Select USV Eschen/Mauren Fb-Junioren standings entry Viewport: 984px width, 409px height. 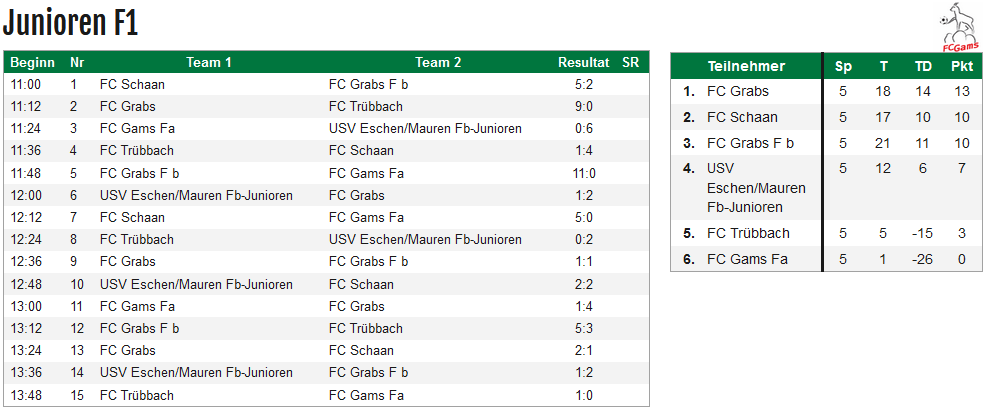pos(756,188)
